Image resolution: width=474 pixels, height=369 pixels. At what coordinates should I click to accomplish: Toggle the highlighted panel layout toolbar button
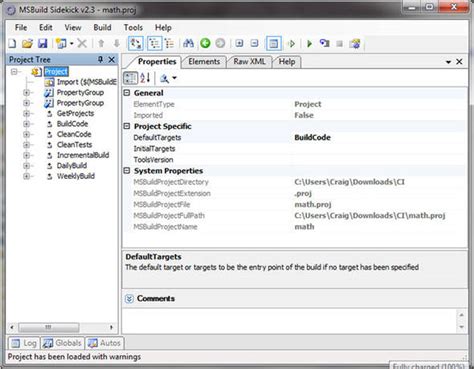(273, 43)
